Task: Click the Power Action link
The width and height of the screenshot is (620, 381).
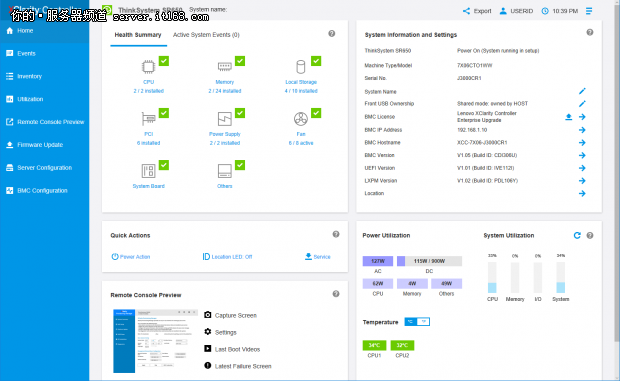Action: coord(130,257)
